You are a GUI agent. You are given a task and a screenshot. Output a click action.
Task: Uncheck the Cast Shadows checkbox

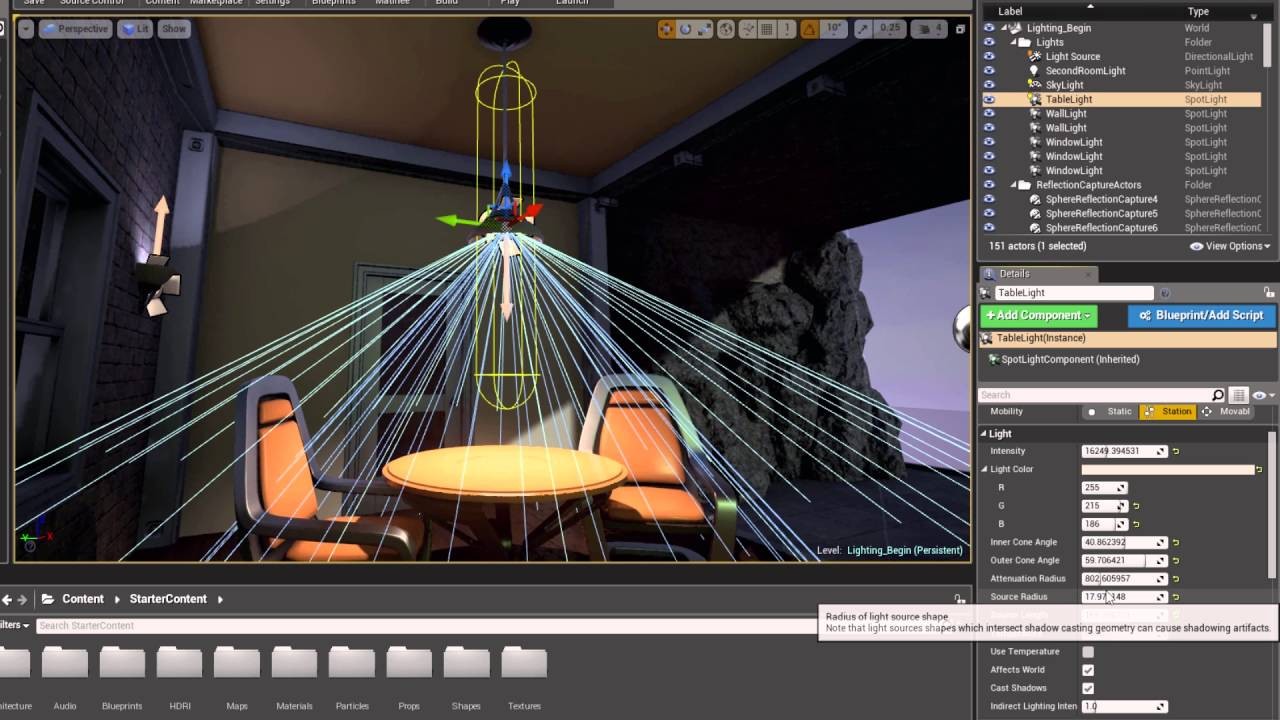(1088, 688)
